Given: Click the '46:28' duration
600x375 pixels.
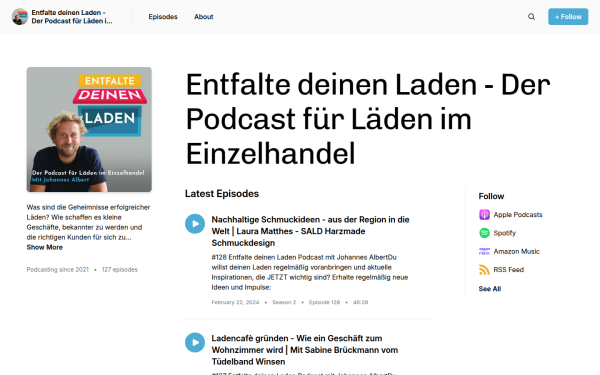Looking at the screenshot, I should coord(360,302).
